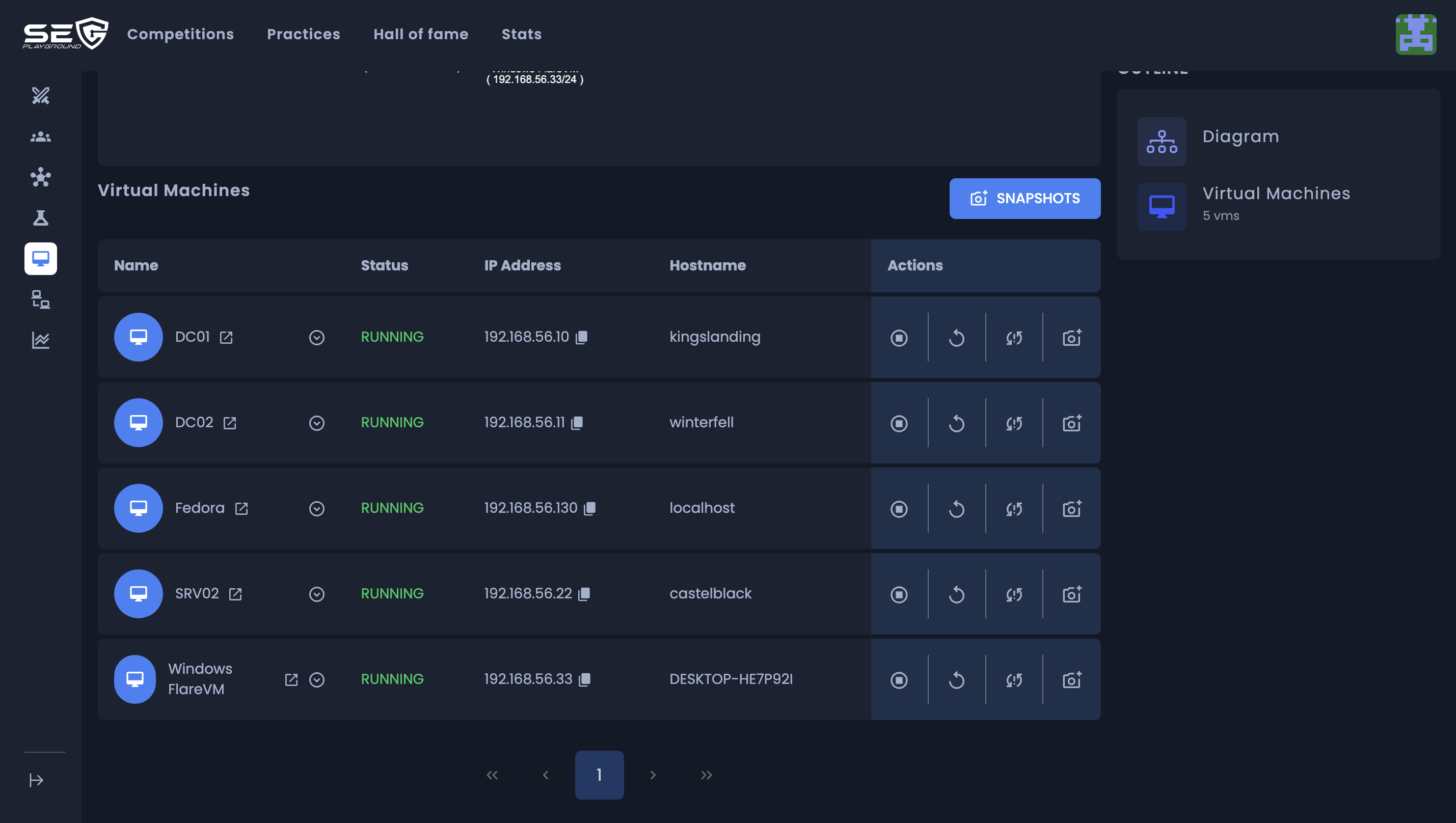Screen dimensions: 1456x823
Task: Restart the DC02 virtual machine
Action: [956, 423]
